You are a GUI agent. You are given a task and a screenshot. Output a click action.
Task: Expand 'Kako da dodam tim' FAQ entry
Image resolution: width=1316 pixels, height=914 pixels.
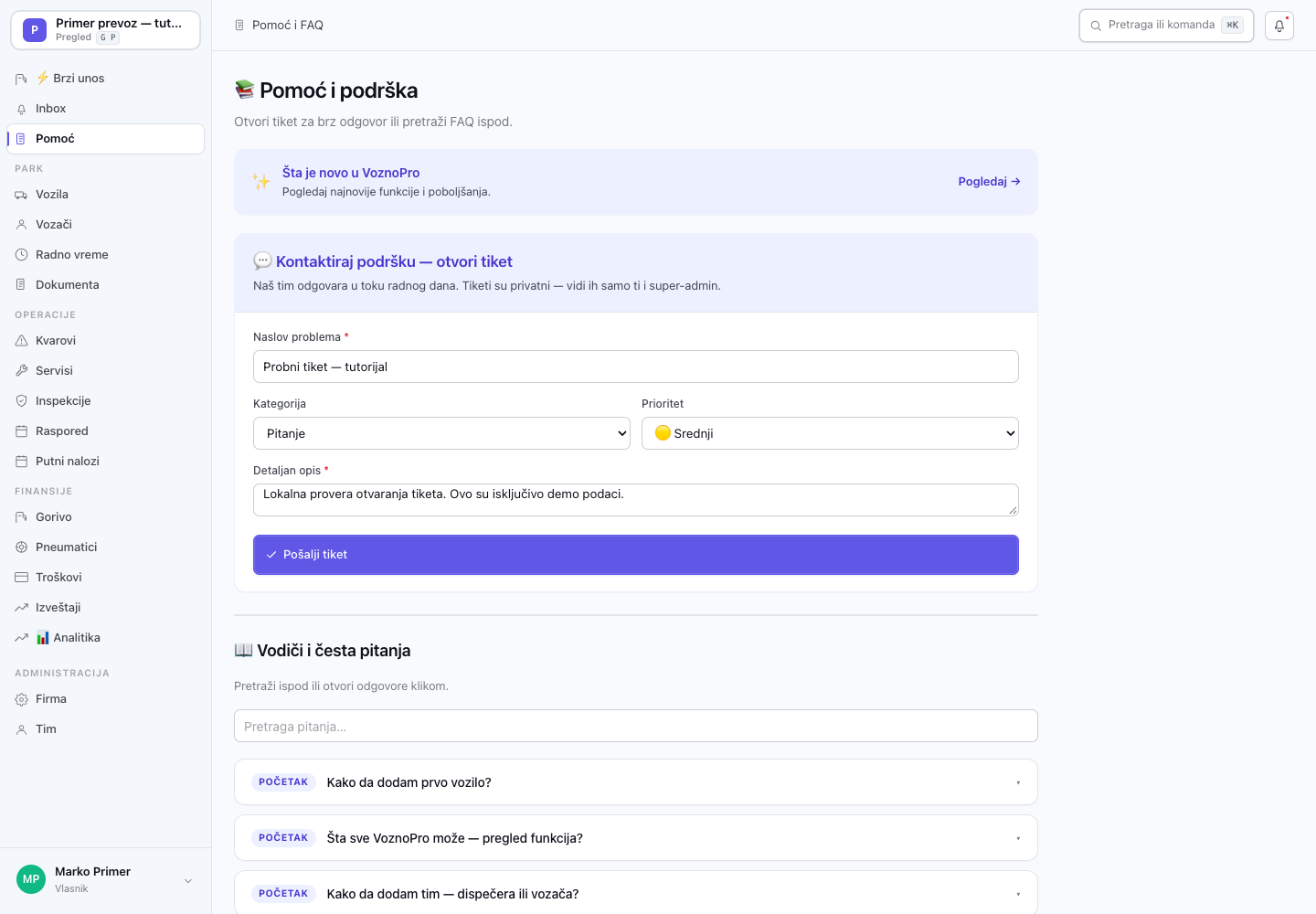[x=636, y=893]
